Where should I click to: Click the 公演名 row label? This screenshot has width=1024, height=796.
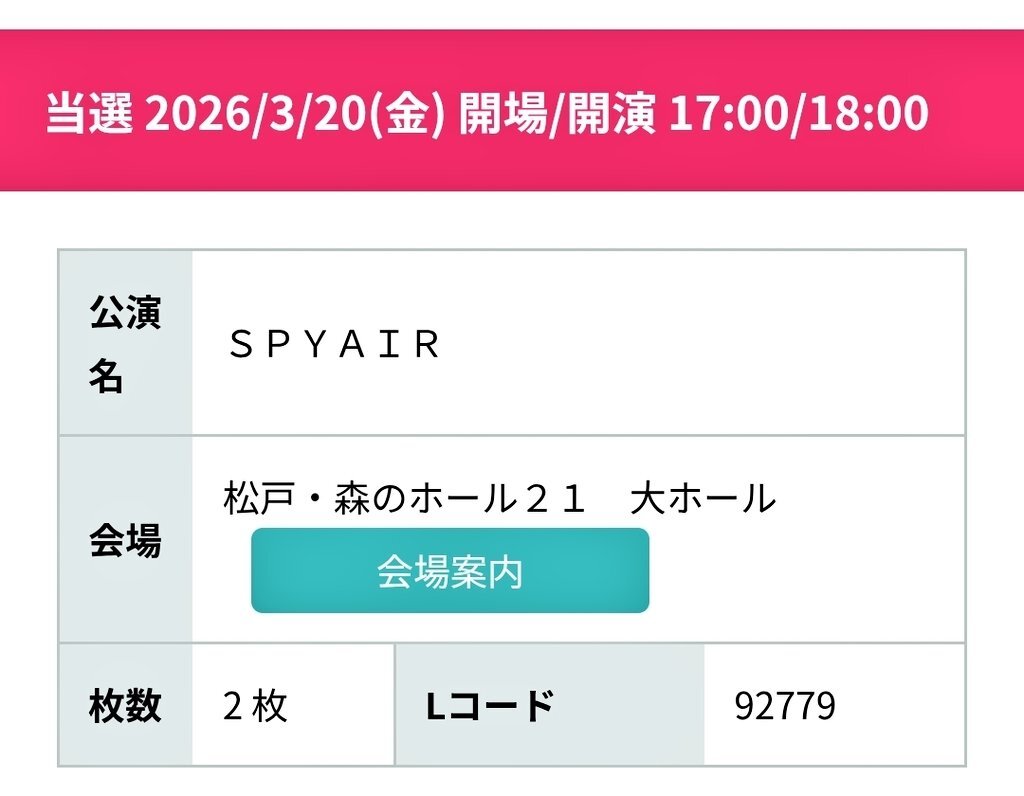click(125, 343)
